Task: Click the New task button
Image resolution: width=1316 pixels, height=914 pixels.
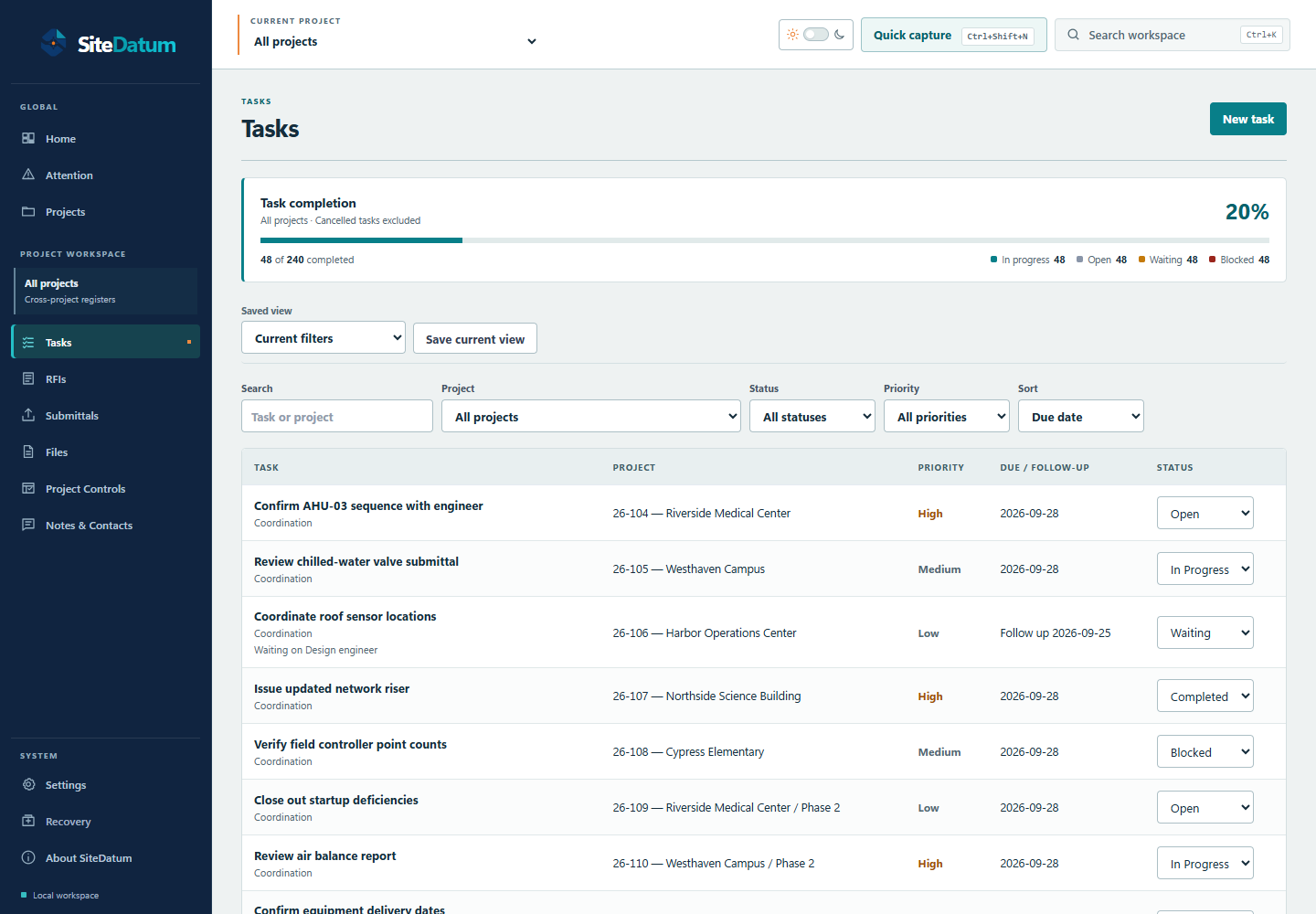Action: tap(1248, 119)
